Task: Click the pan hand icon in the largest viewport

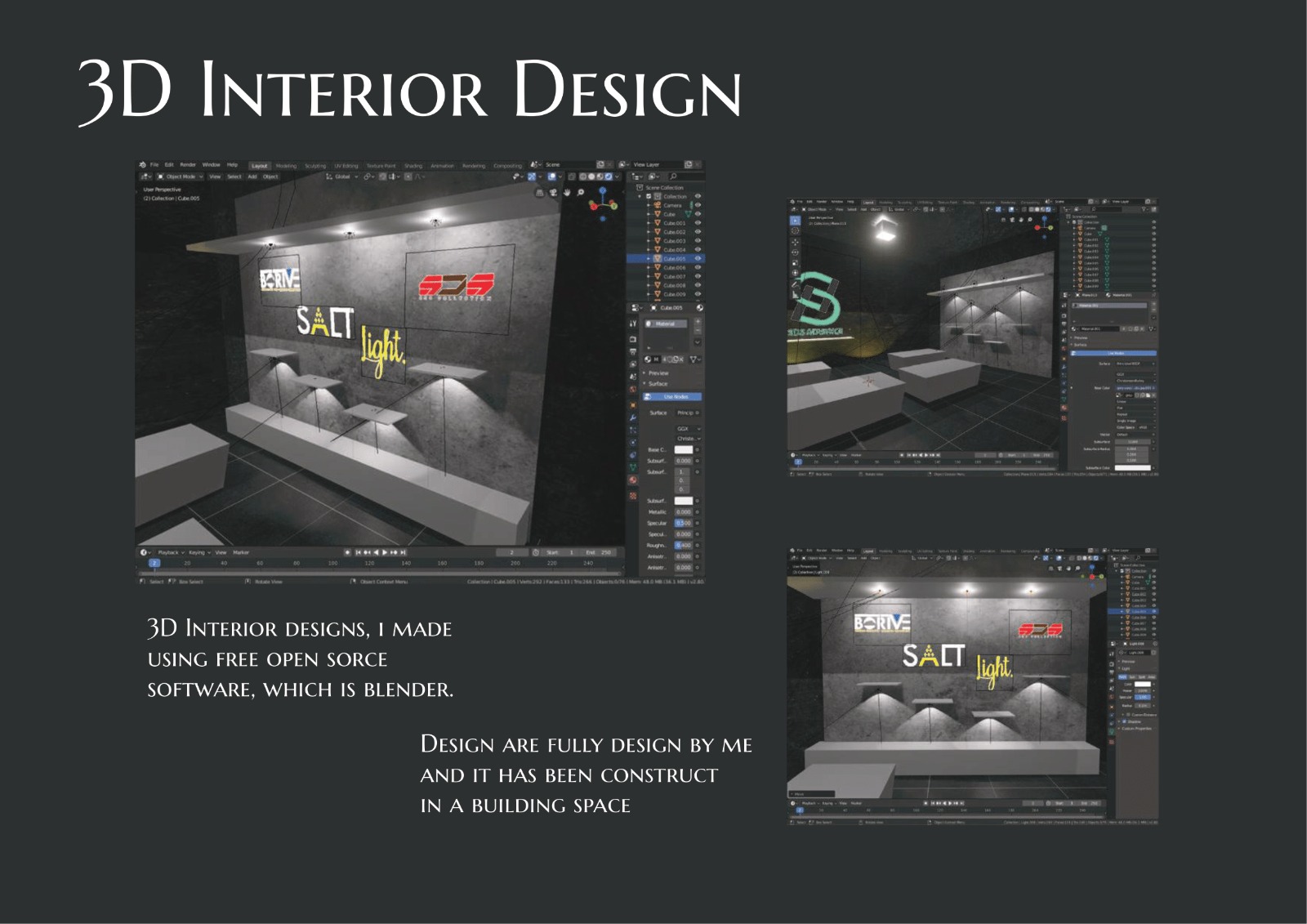Action: pos(567,193)
